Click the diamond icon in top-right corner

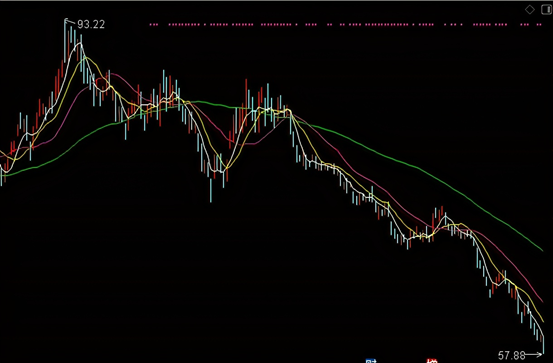pos(529,10)
